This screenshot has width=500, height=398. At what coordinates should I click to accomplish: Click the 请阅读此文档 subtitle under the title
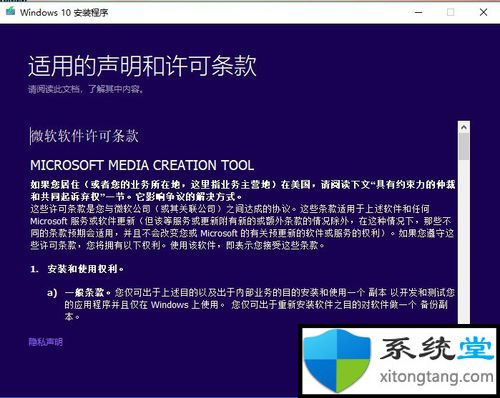point(86,89)
